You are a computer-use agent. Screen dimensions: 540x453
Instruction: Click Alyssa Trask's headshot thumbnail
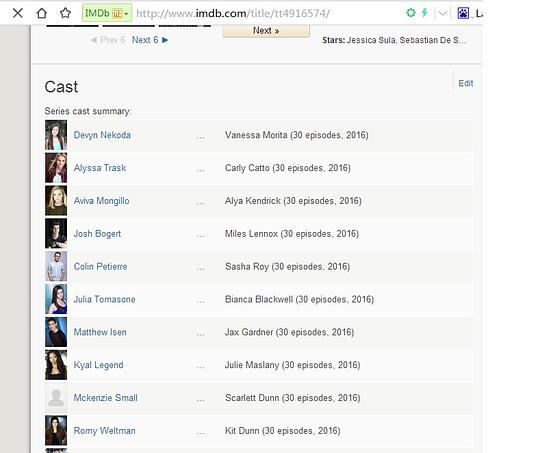pyautogui.click(x=56, y=168)
